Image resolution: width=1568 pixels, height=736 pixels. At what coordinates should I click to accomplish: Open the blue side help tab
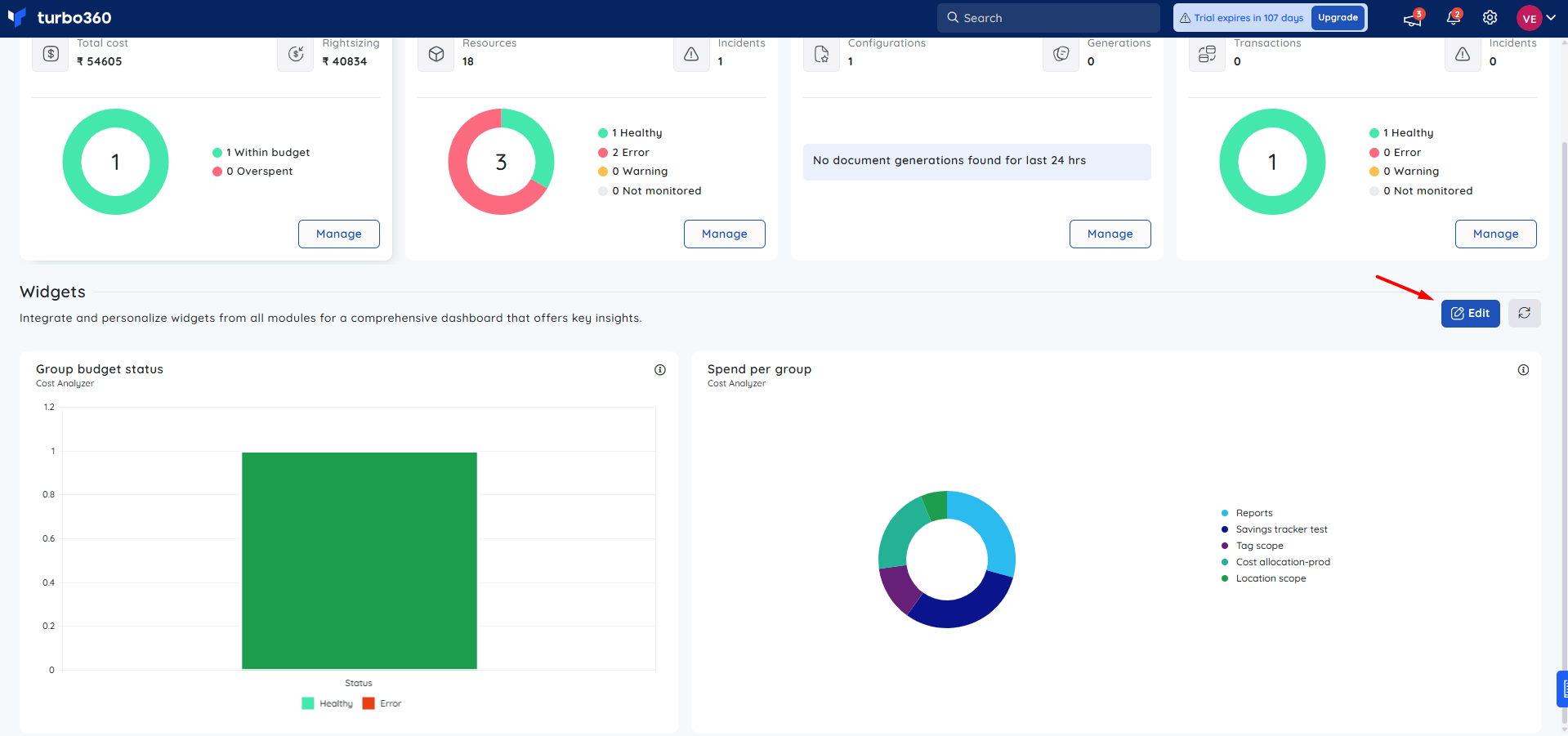pyautogui.click(x=1562, y=689)
